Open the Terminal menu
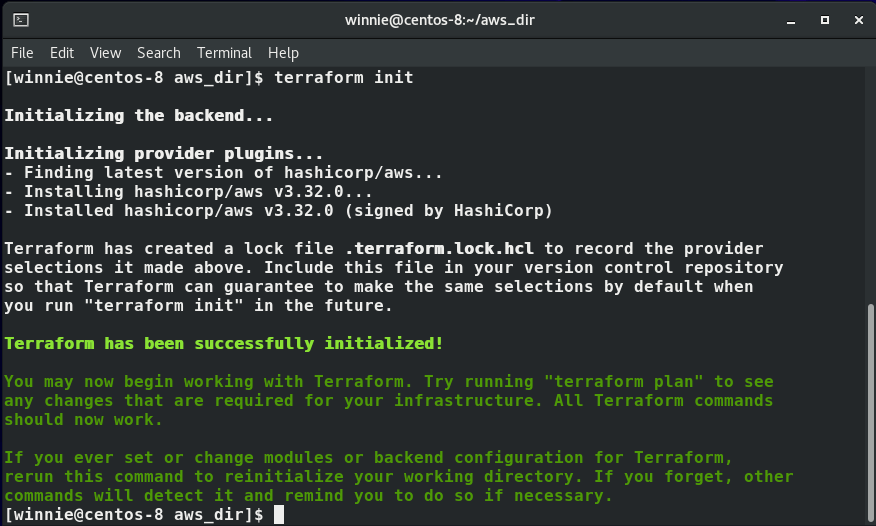 click(x=224, y=53)
